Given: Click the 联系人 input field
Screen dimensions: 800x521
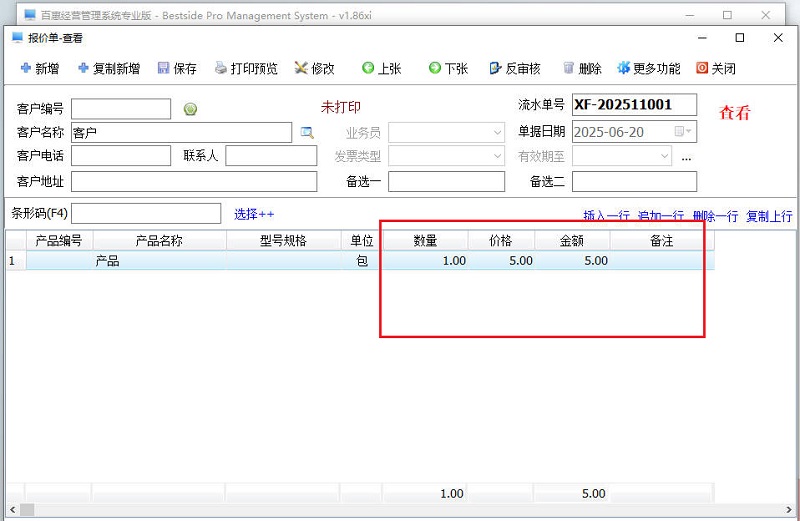Looking at the screenshot, I should click(x=271, y=156).
